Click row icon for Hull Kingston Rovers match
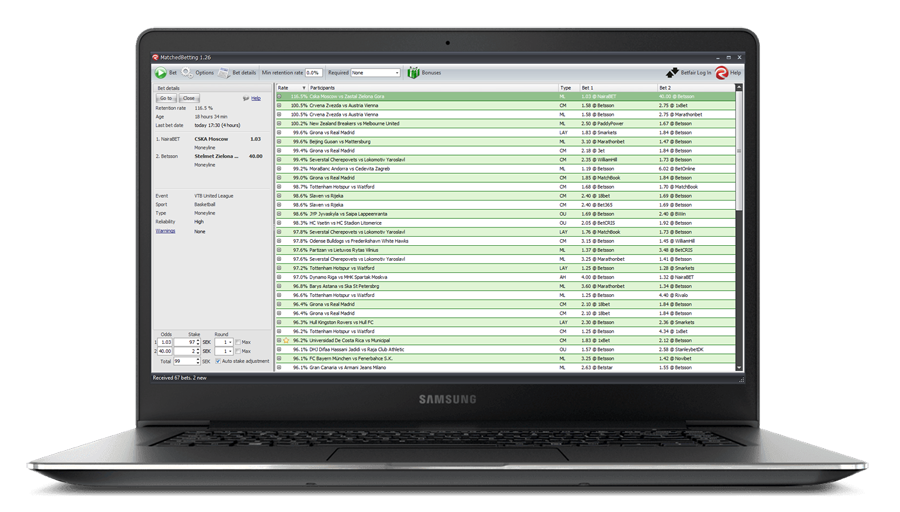900x512 pixels. [280, 323]
